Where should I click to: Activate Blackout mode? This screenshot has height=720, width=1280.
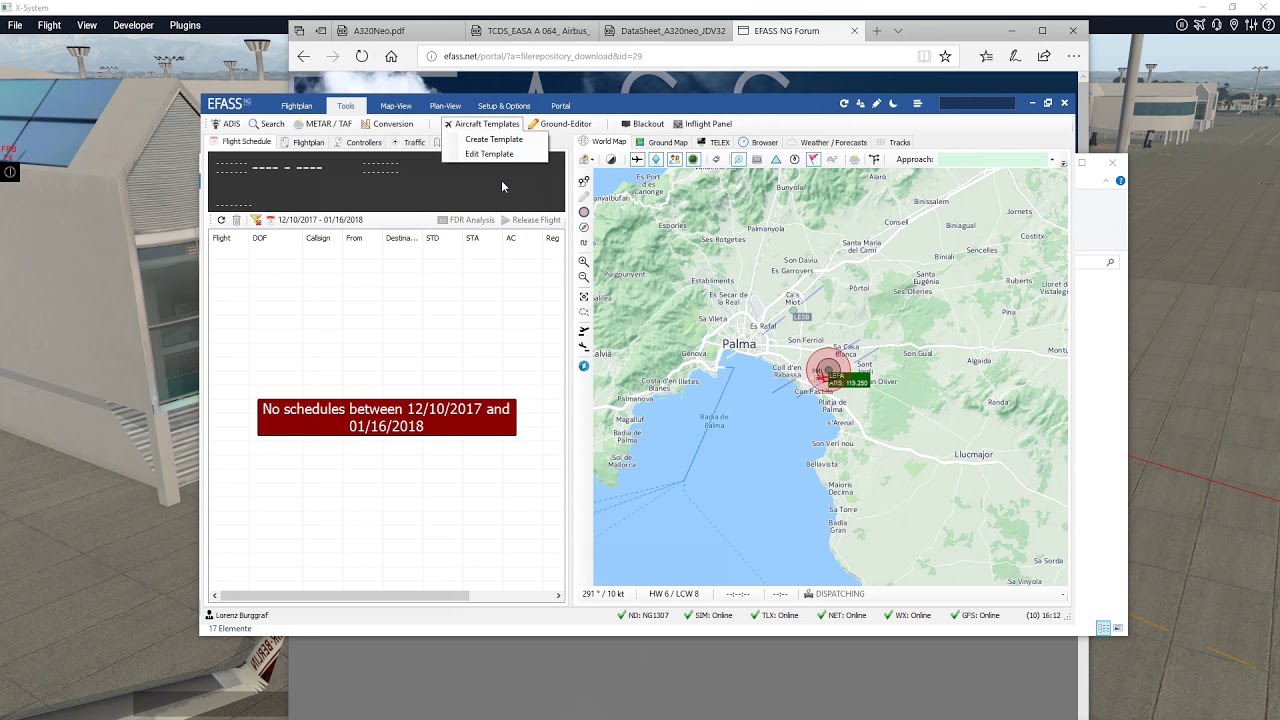642,124
